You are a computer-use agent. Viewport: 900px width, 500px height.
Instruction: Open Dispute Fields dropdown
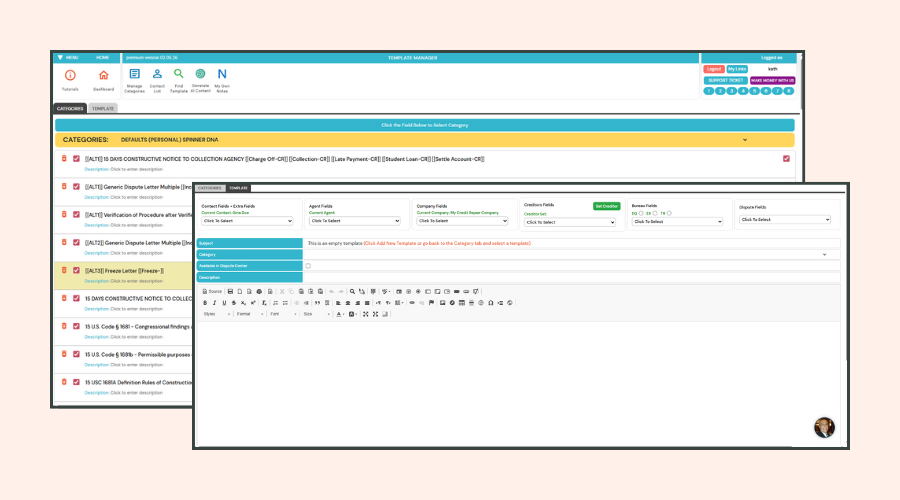pyautogui.click(x=785, y=219)
